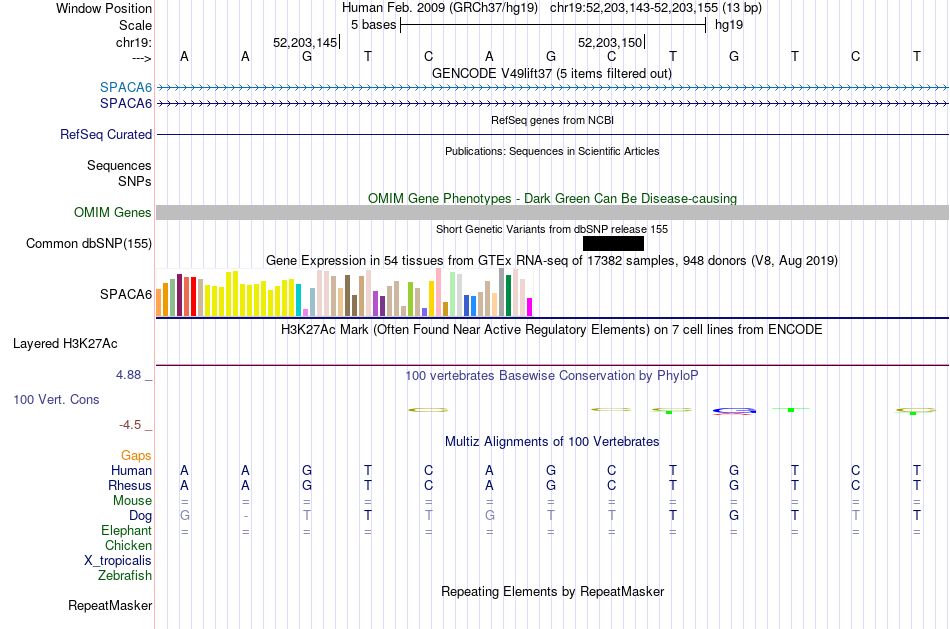The width and height of the screenshot is (950, 629).
Task: Click the first orange GTEx expression bar
Action: (x=159, y=302)
